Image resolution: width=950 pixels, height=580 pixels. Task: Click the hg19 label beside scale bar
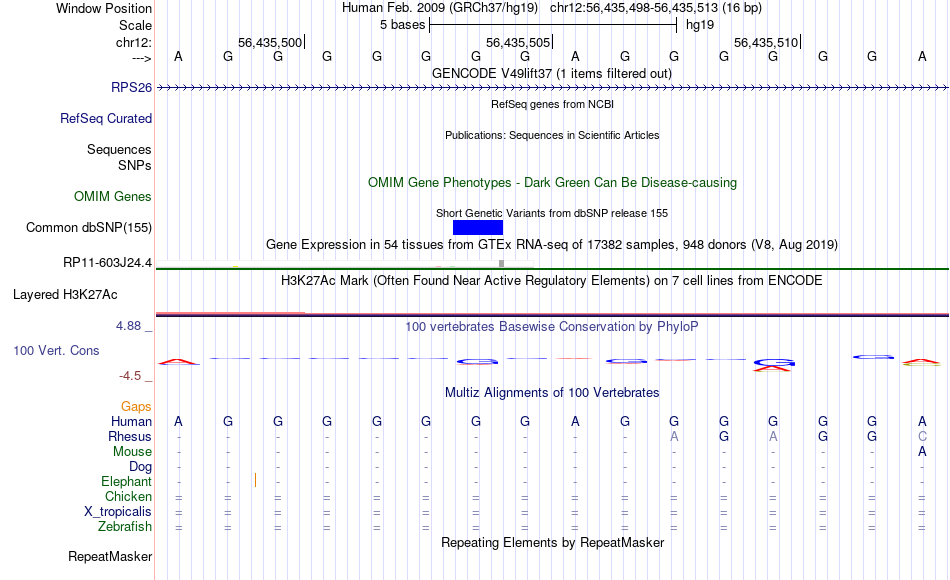700,25
